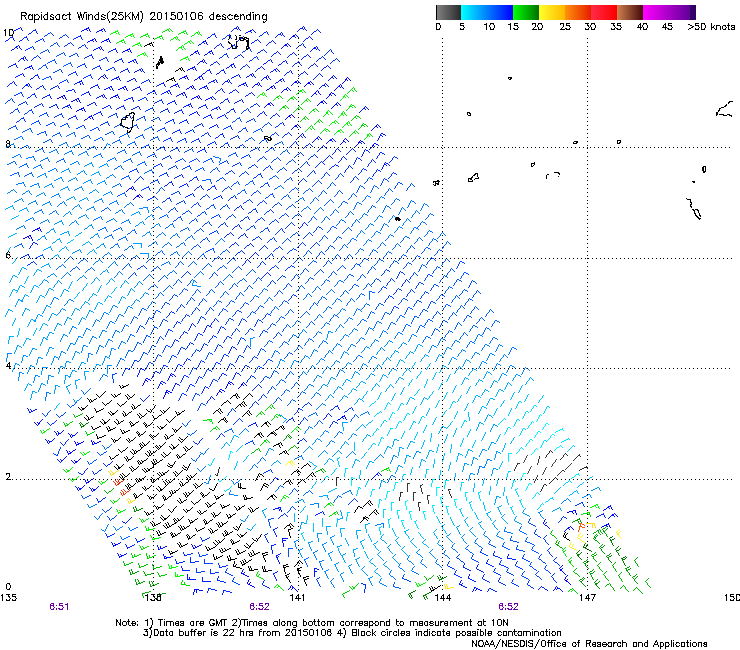Click the '45' label under the color bar
The image size is (740, 650).
667,27
